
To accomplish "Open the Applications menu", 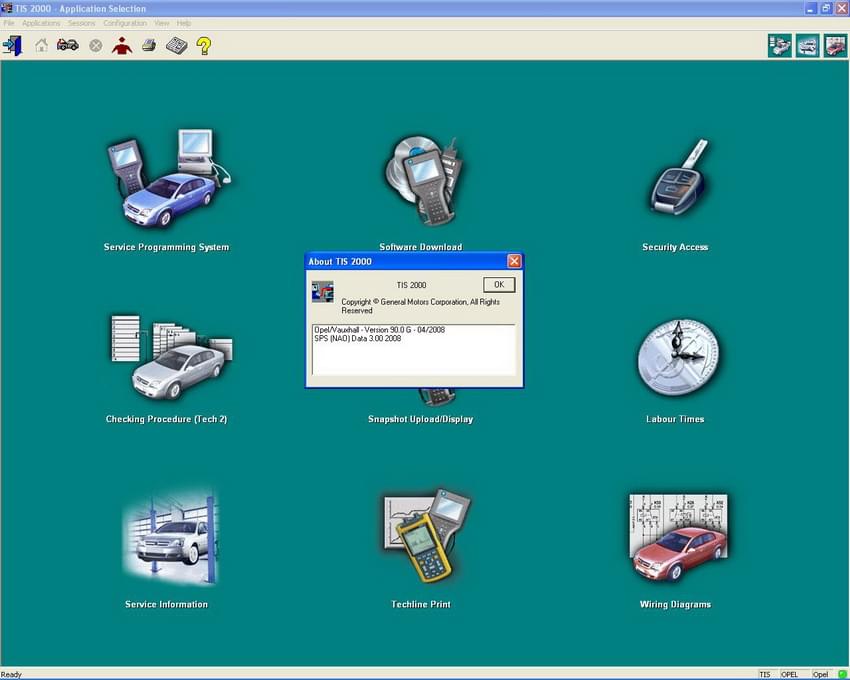I will (x=41, y=23).
